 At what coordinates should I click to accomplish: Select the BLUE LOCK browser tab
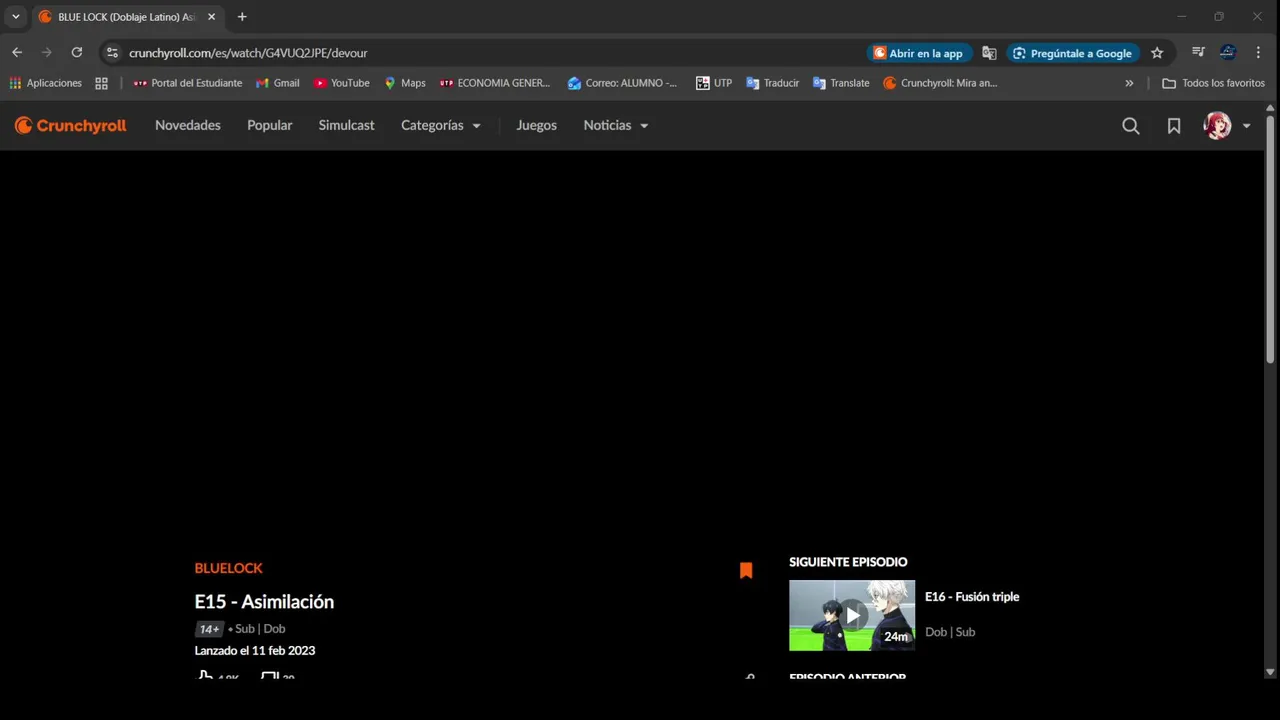click(127, 17)
